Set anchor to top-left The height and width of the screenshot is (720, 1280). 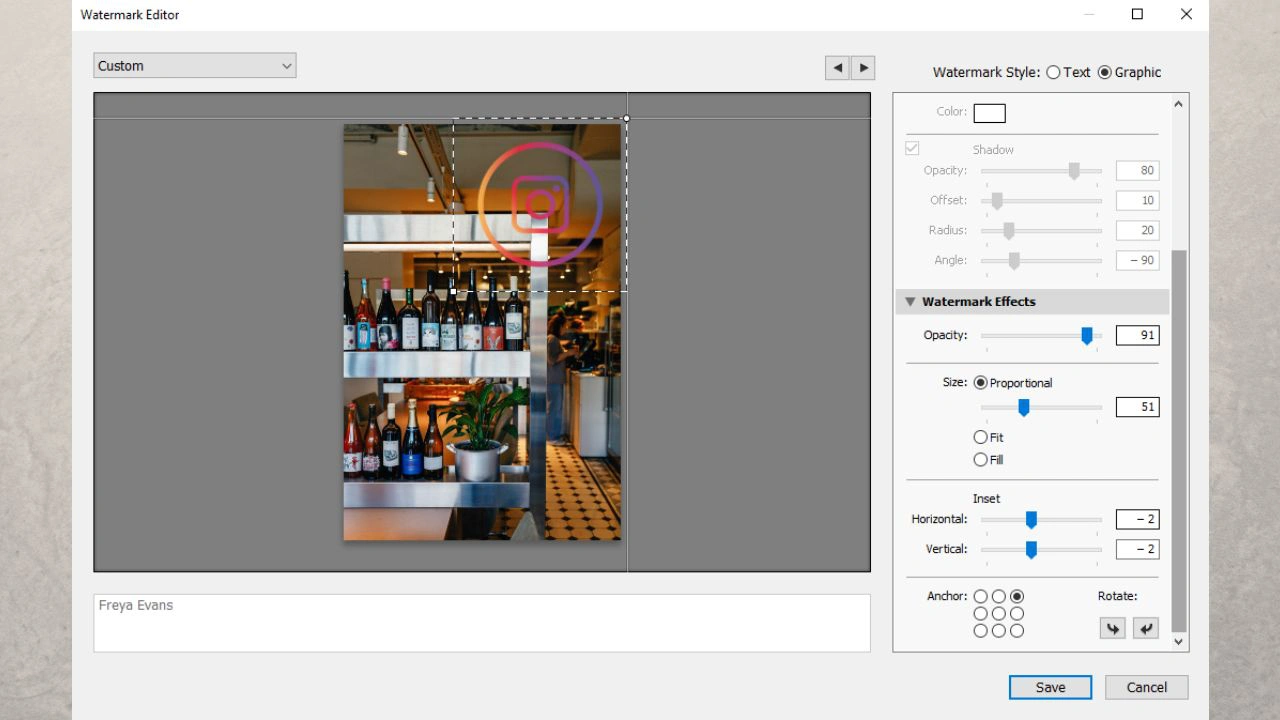980,596
